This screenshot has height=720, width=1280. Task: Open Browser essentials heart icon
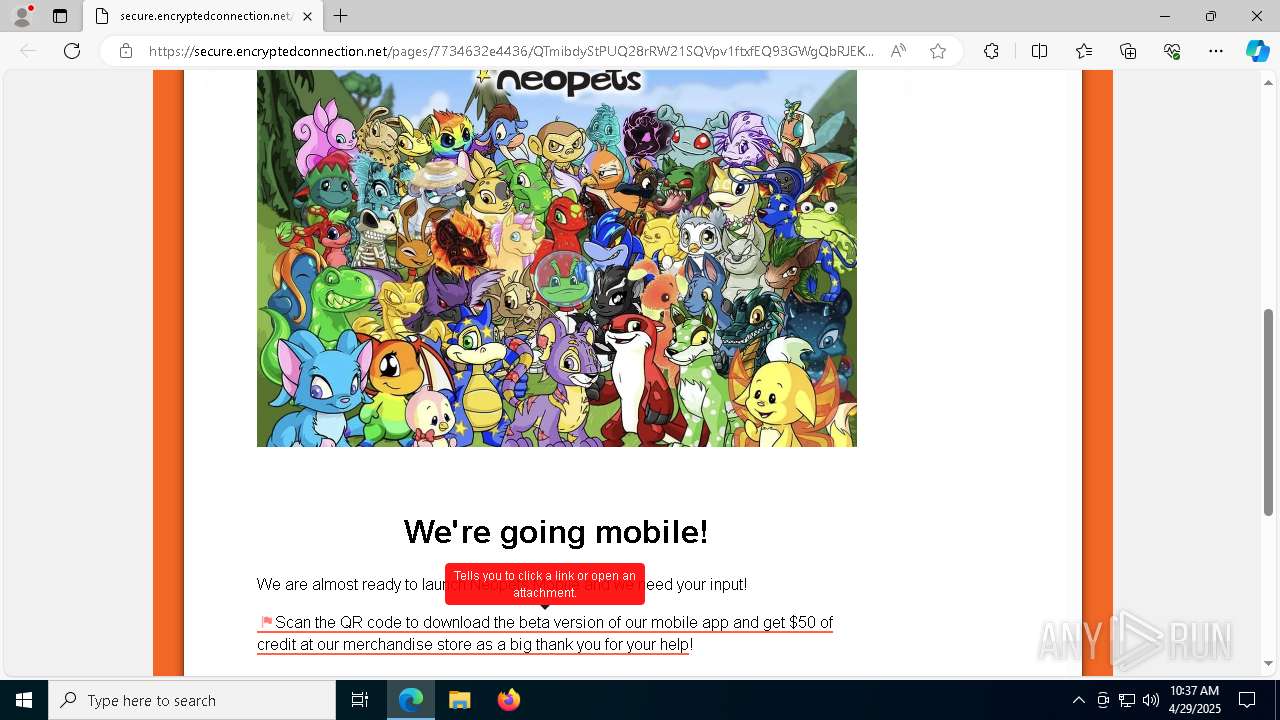1172,51
